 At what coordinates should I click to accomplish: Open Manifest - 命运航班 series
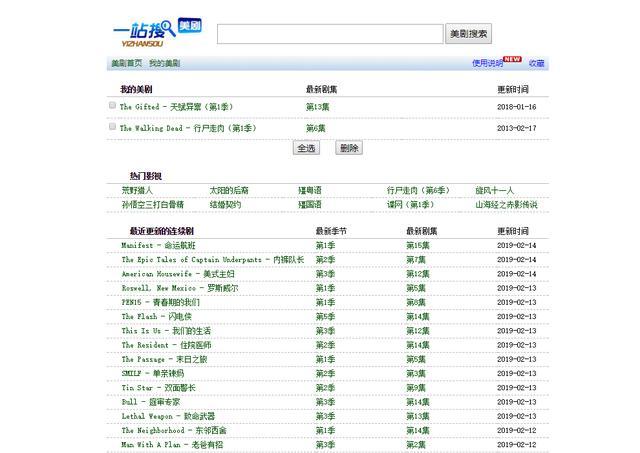click(158, 245)
